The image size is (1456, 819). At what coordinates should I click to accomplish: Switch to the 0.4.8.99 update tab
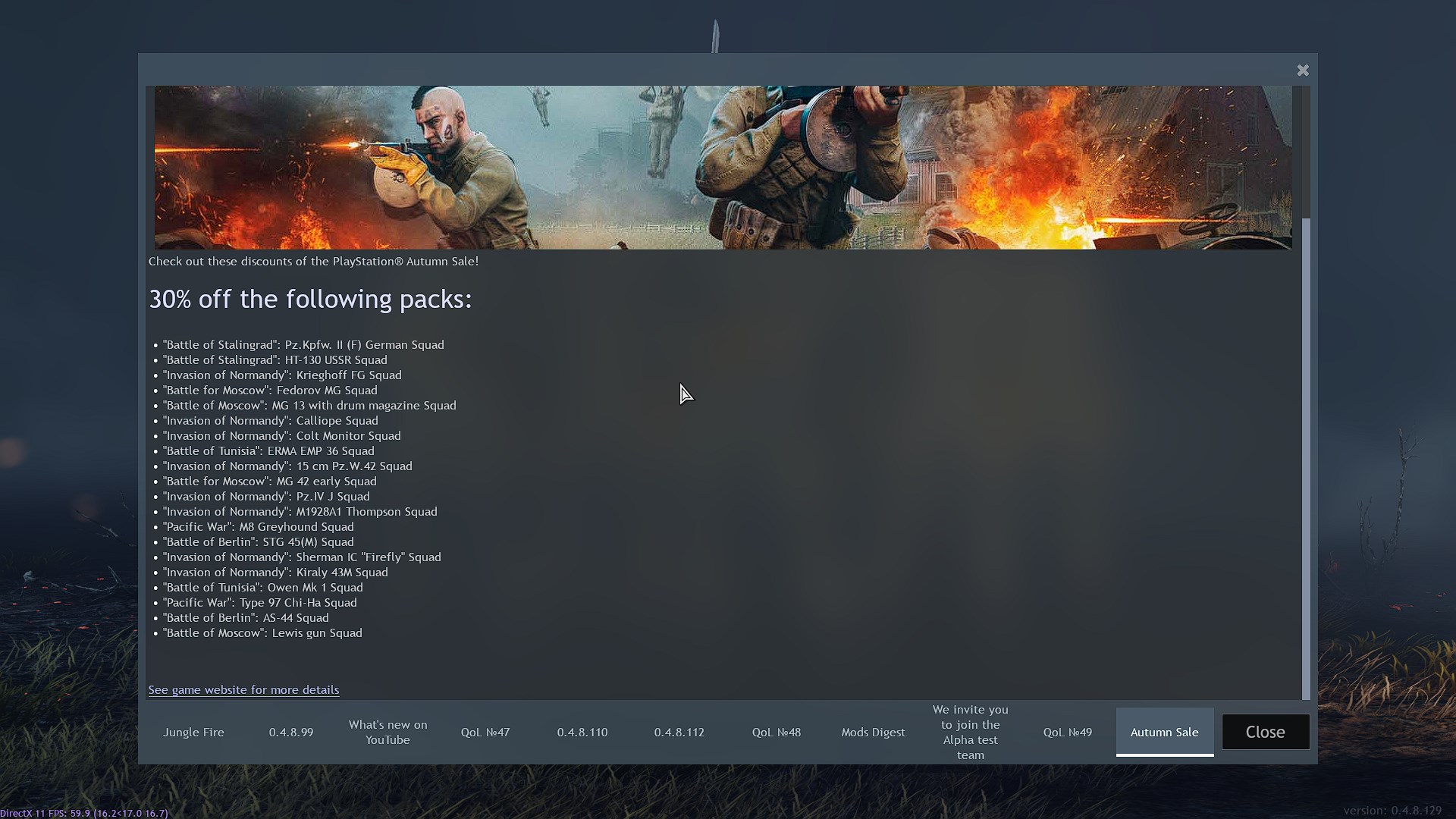290,732
